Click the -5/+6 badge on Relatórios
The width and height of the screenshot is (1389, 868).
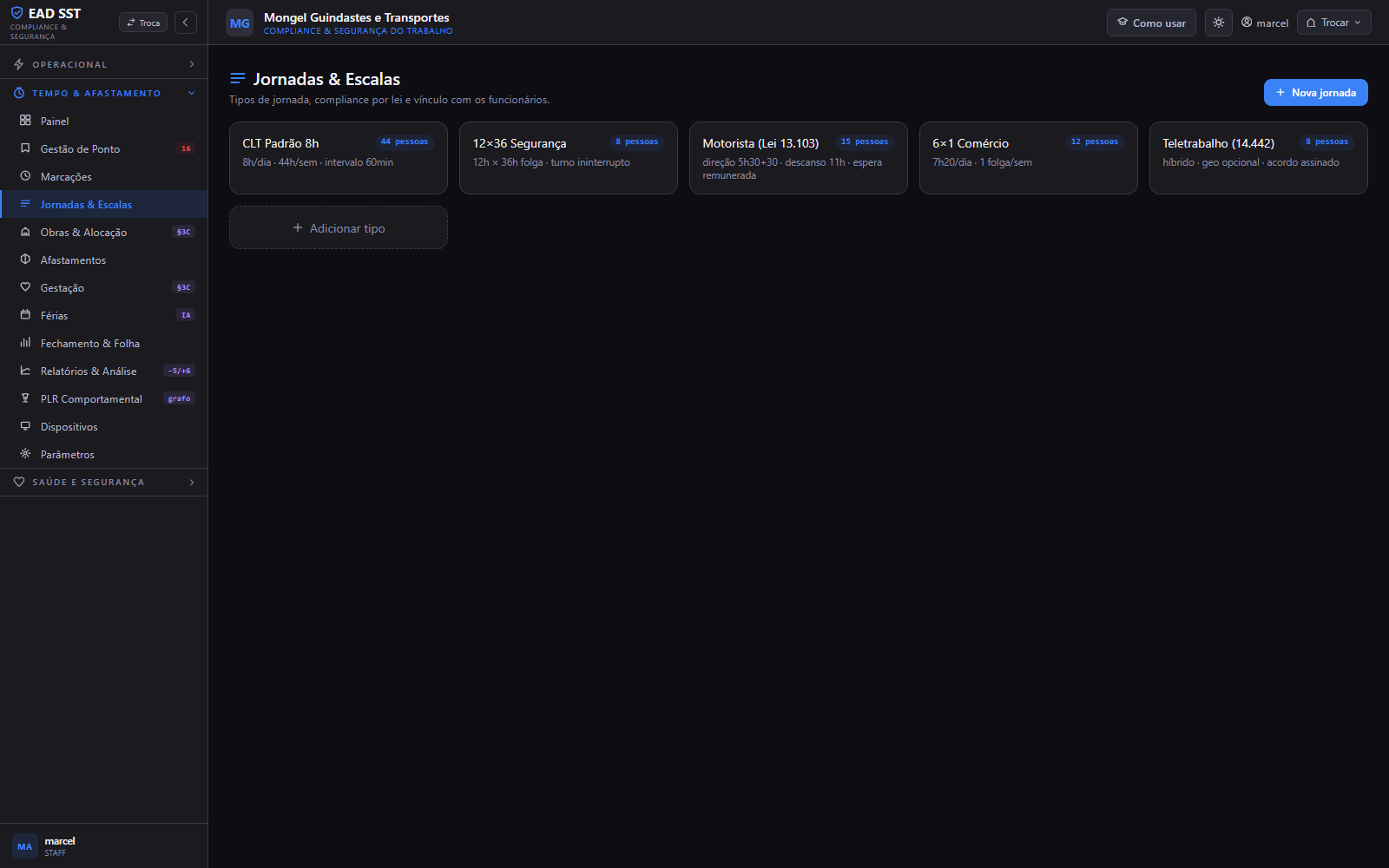click(180, 371)
